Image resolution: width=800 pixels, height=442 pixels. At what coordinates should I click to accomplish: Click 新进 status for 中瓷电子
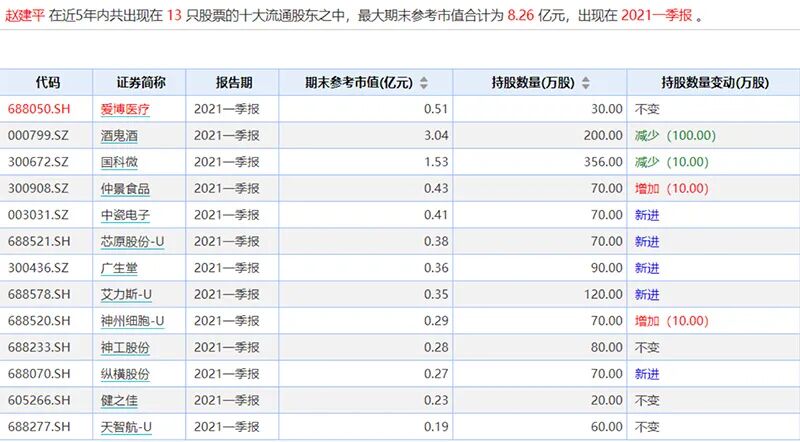pyautogui.click(x=647, y=215)
